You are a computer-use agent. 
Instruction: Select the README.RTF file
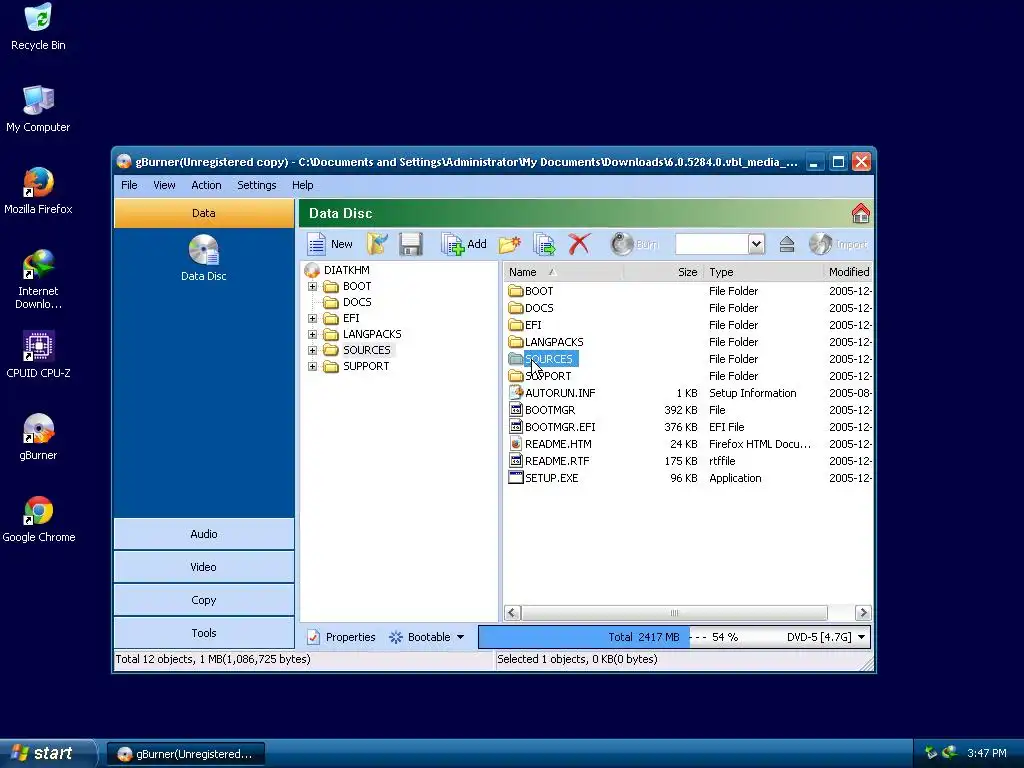[557, 460]
